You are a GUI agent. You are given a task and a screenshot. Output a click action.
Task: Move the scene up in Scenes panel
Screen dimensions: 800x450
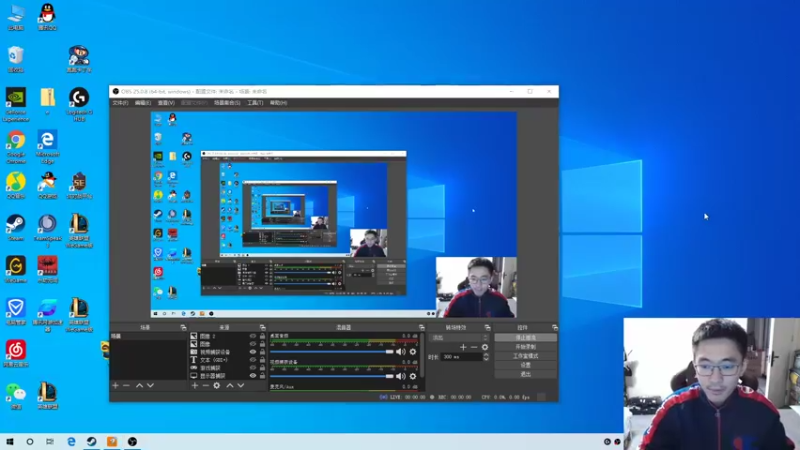click(139, 386)
